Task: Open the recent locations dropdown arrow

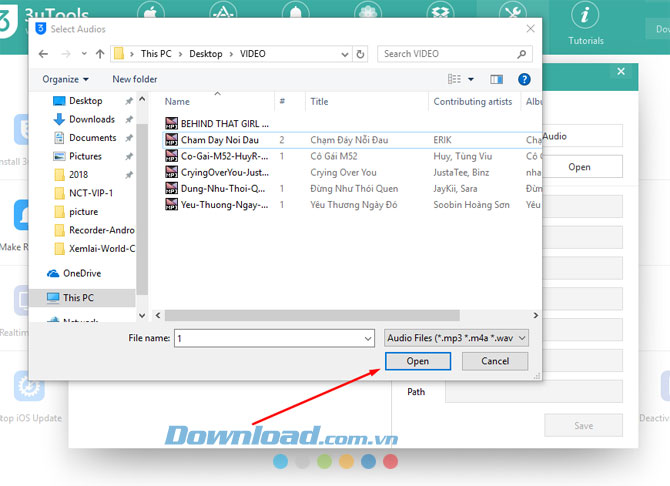Action: tap(84, 54)
